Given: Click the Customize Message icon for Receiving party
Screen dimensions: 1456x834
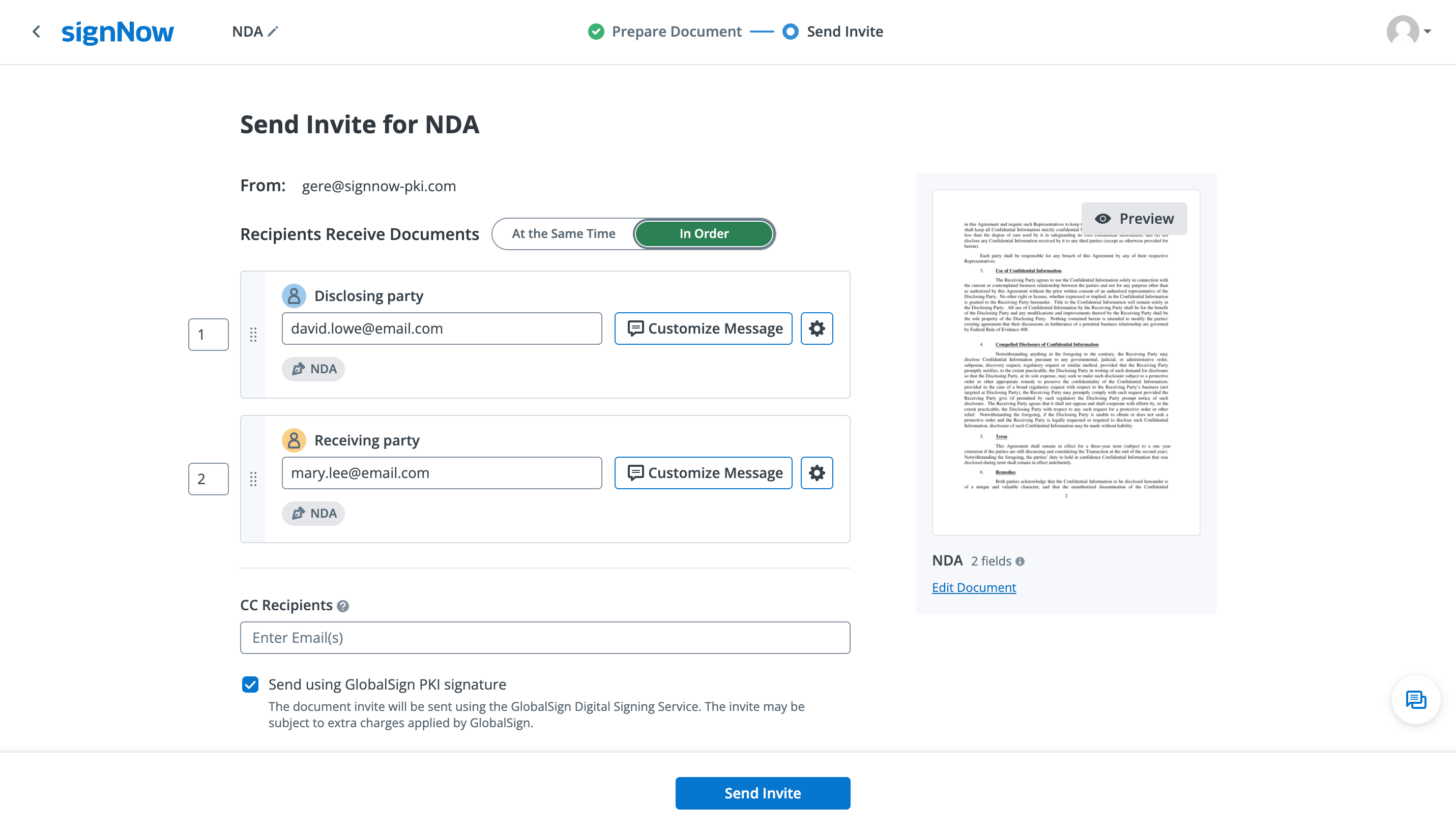Looking at the screenshot, I should click(x=704, y=472).
